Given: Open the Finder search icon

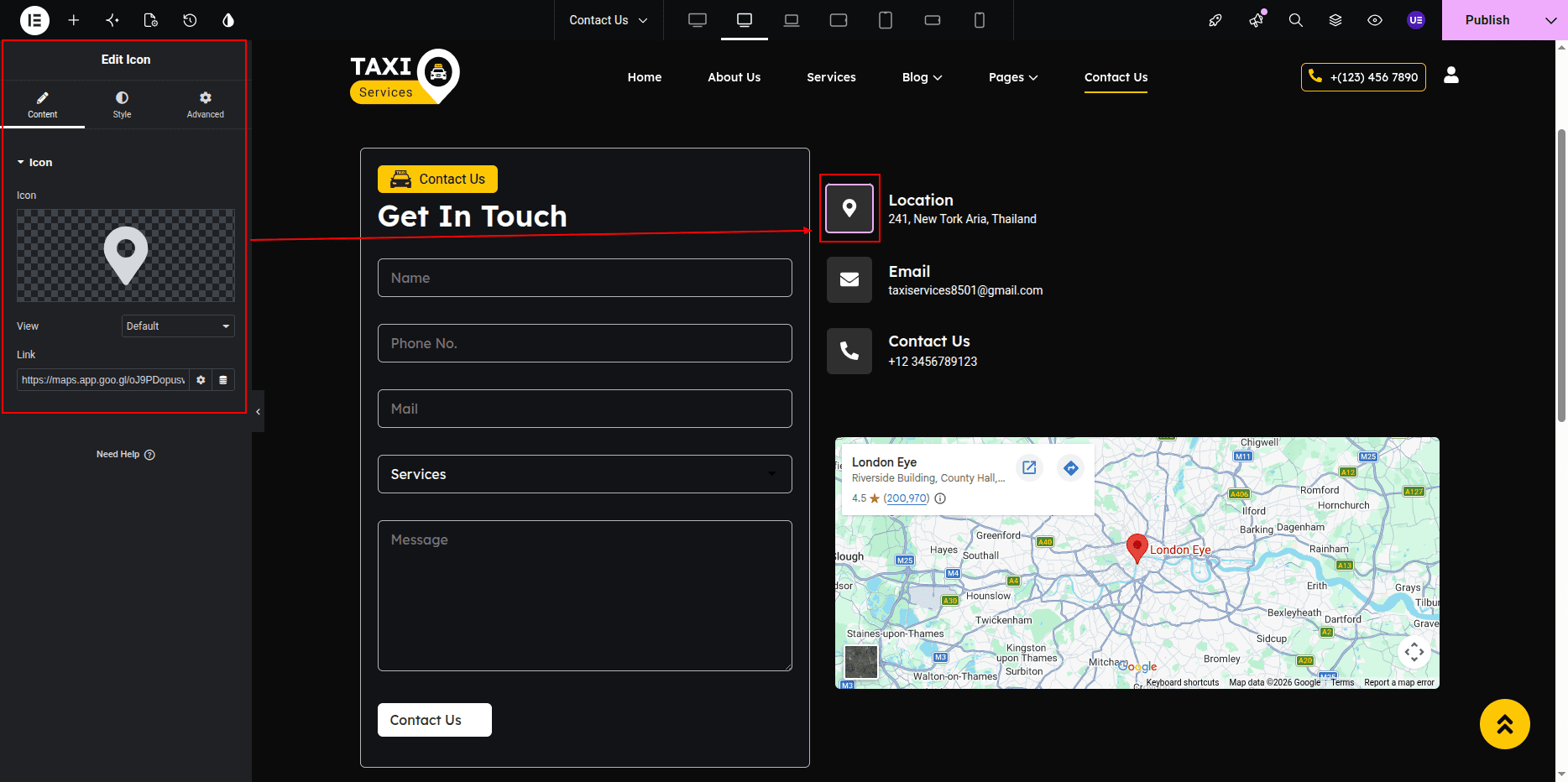Looking at the screenshot, I should point(1296,20).
